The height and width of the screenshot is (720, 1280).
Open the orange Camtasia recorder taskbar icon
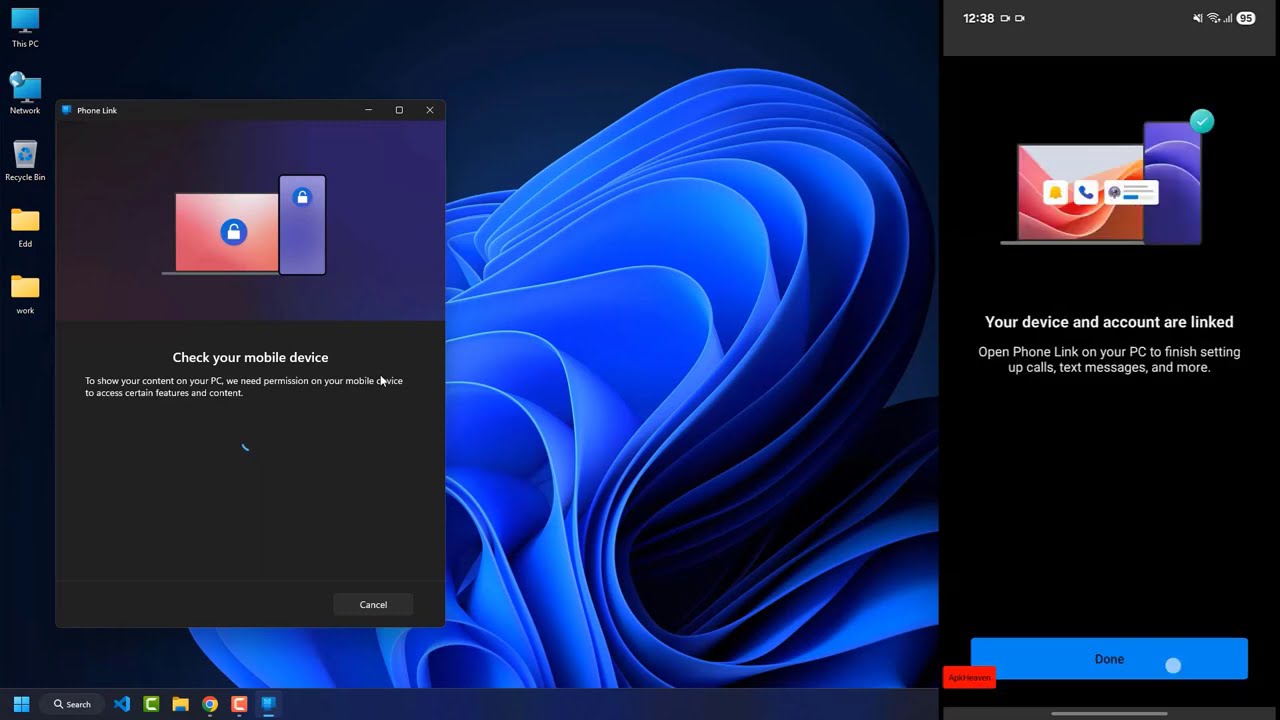point(239,704)
